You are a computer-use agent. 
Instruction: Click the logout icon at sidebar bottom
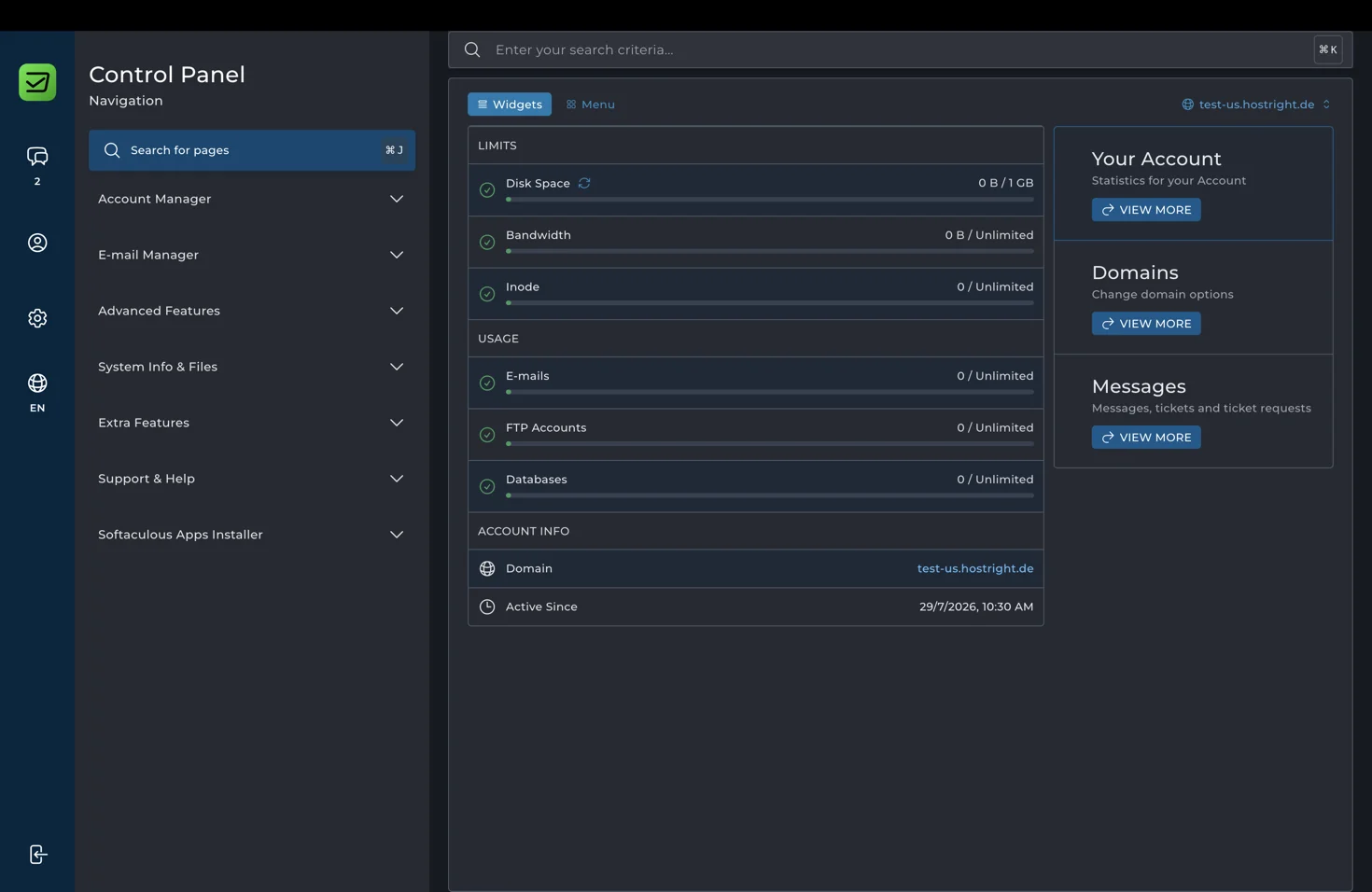37,855
